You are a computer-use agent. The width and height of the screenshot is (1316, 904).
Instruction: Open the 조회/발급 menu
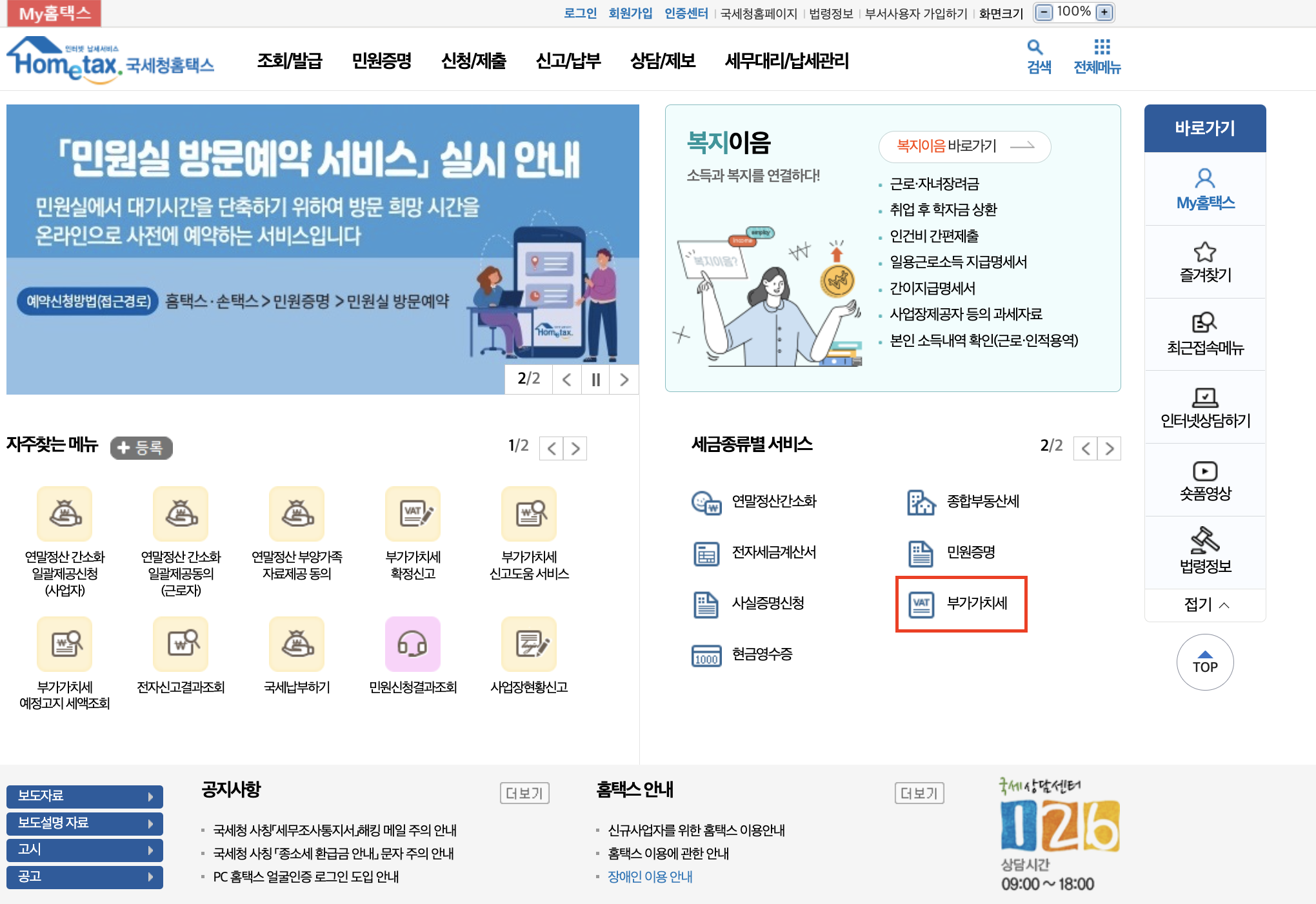(290, 61)
